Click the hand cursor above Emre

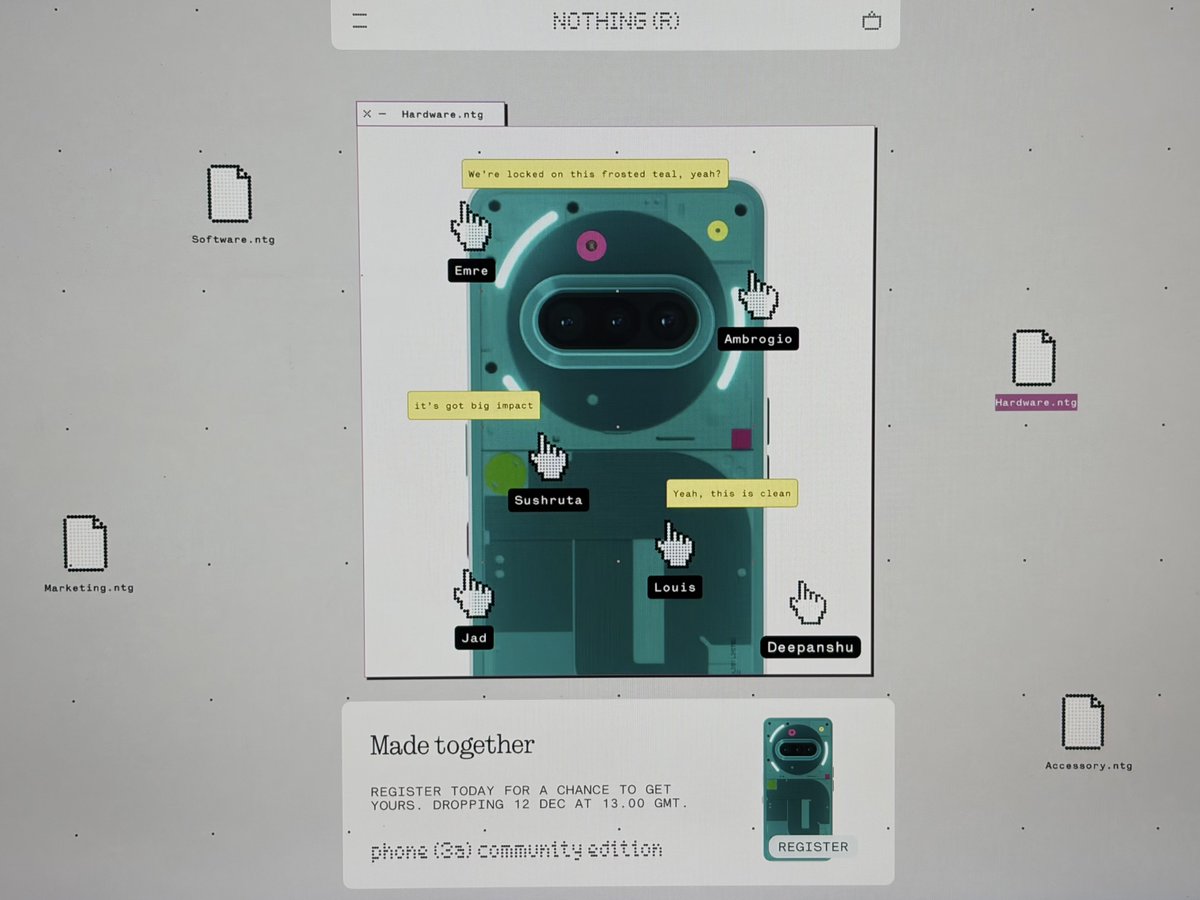470,226
